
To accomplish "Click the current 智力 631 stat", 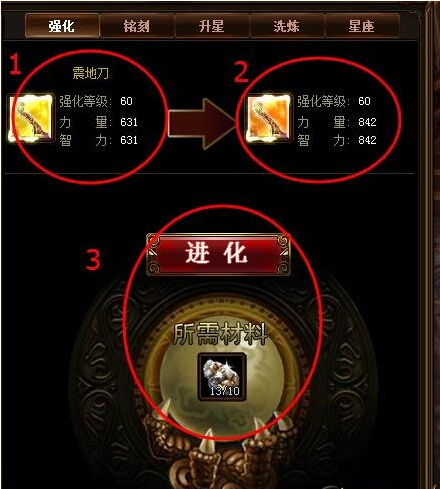I will [x=99, y=140].
